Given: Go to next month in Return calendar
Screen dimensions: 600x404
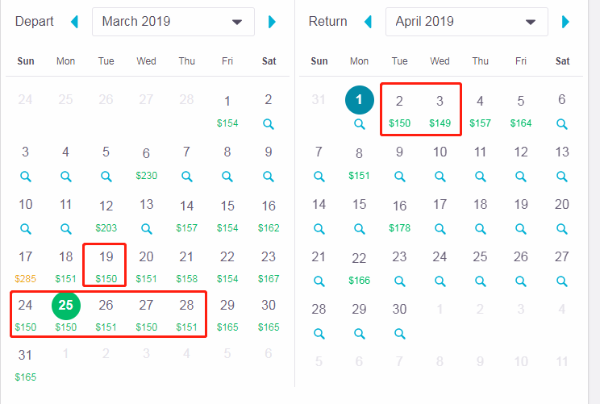Looking at the screenshot, I should (566, 22).
